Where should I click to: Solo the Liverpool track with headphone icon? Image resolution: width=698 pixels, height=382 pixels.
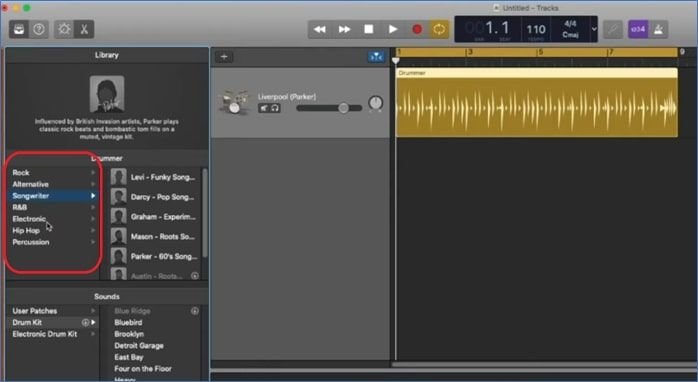click(x=275, y=108)
